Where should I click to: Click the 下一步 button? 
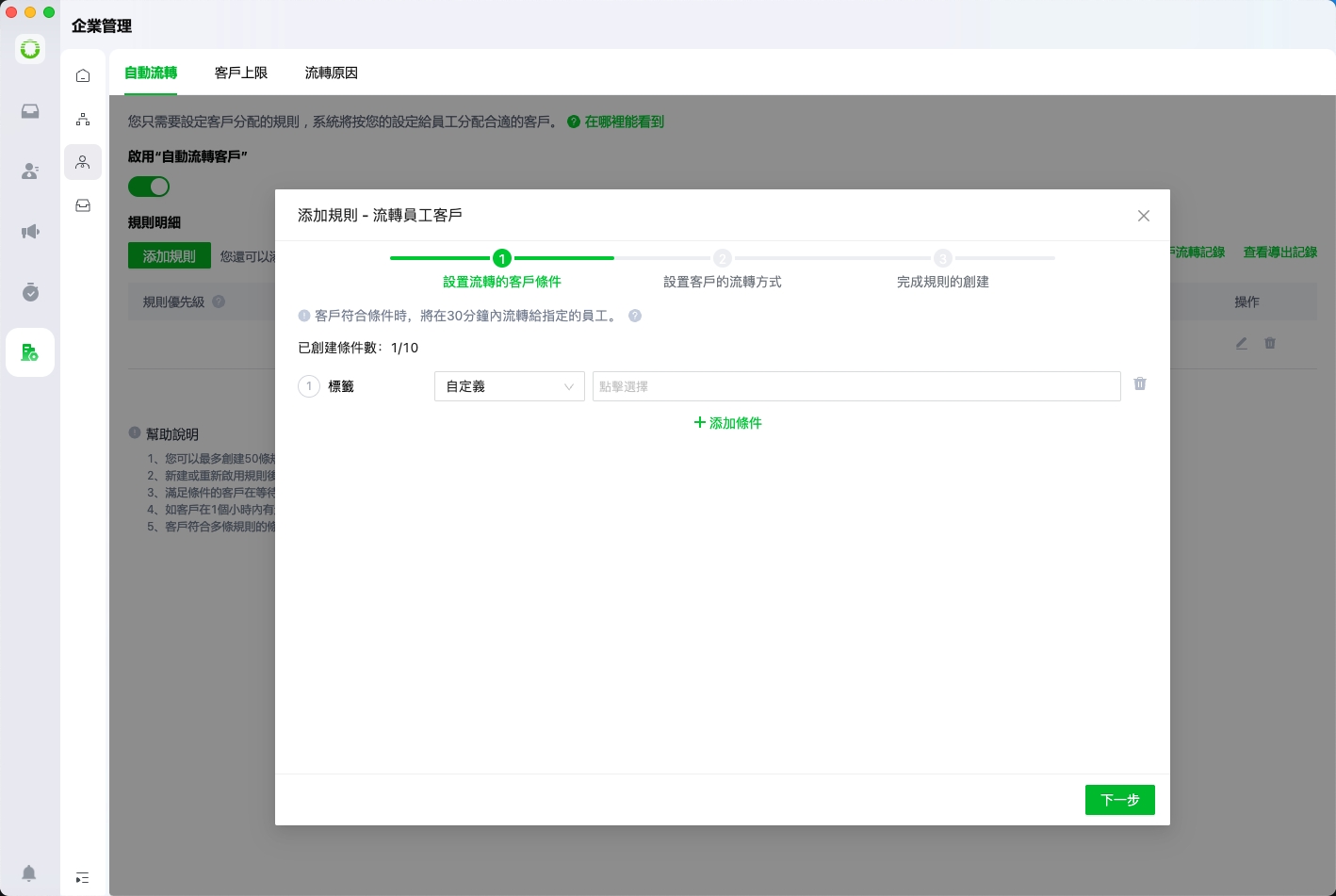point(1119,800)
